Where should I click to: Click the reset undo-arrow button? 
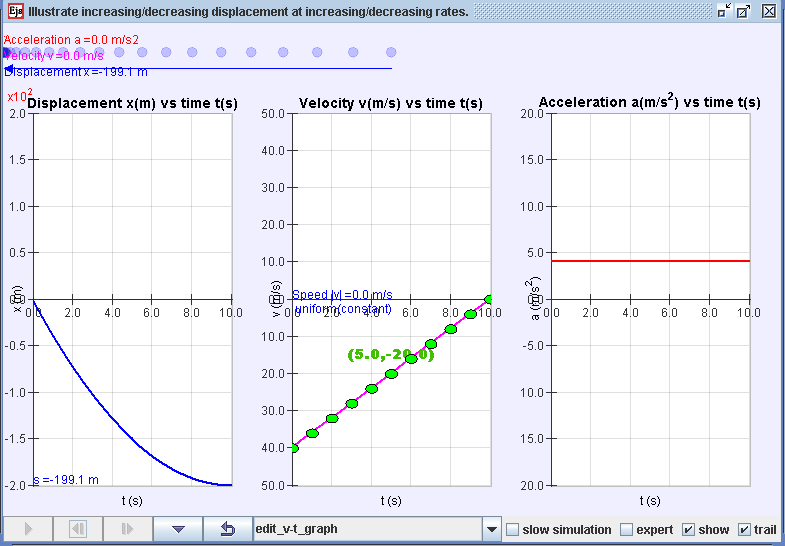[228, 528]
